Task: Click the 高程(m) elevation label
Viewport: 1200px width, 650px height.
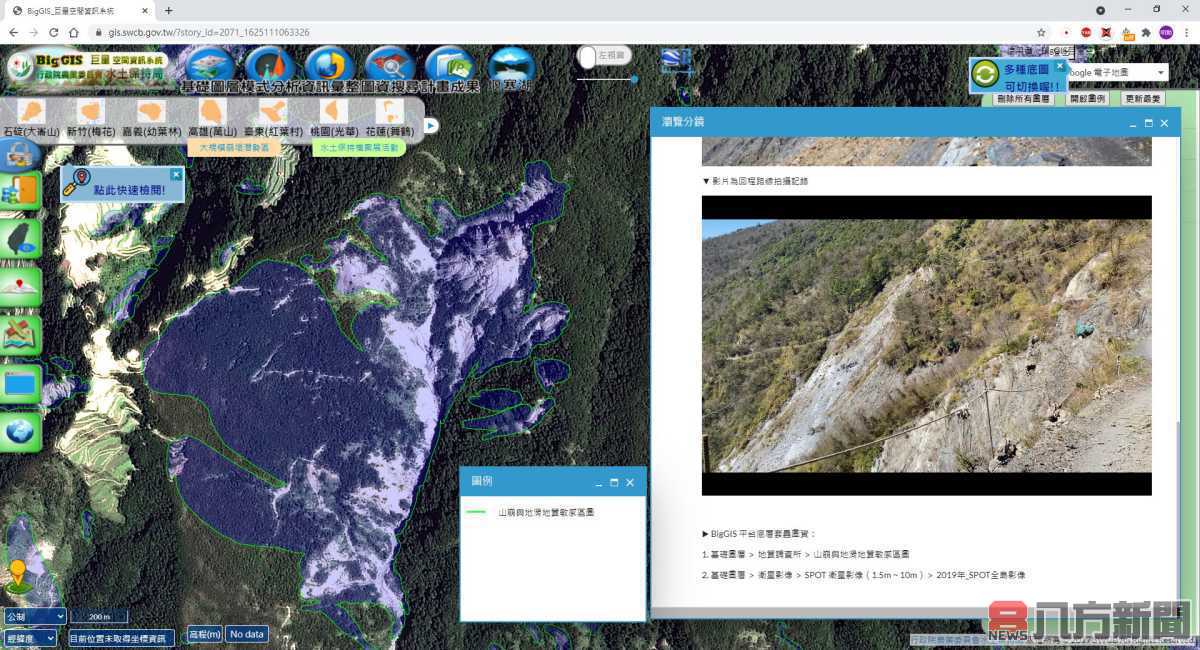Action: pyautogui.click(x=204, y=634)
